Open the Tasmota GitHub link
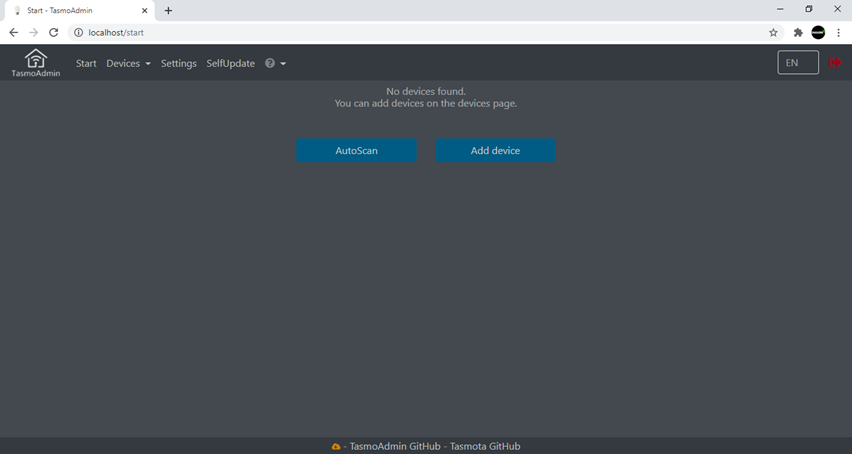 [485, 446]
